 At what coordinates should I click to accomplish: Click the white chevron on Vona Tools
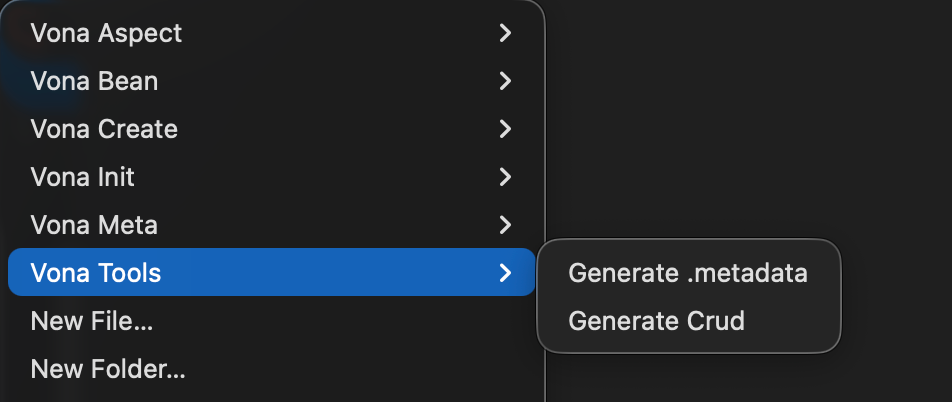tap(505, 272)
